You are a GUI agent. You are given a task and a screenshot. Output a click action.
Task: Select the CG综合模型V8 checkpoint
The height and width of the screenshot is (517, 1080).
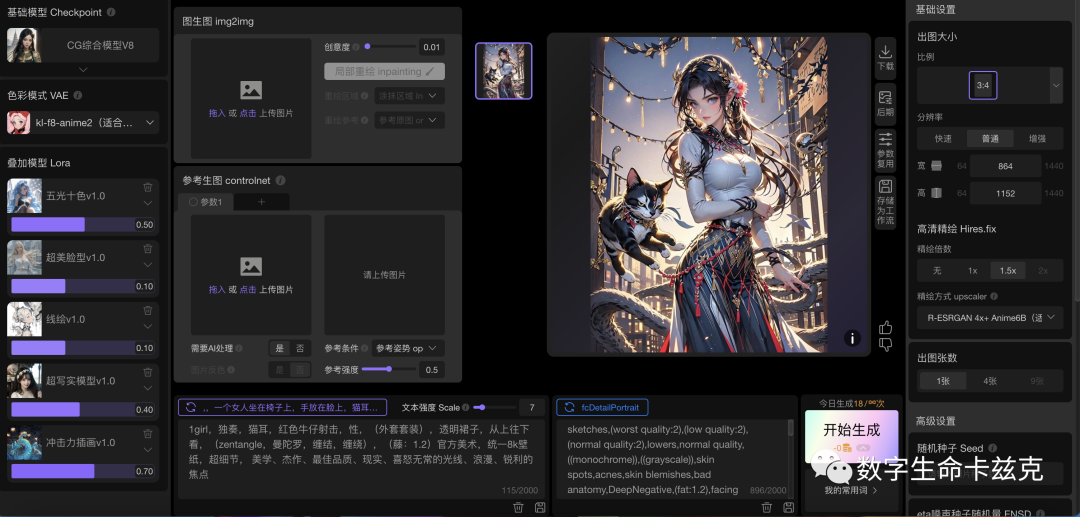pos(83,45)
